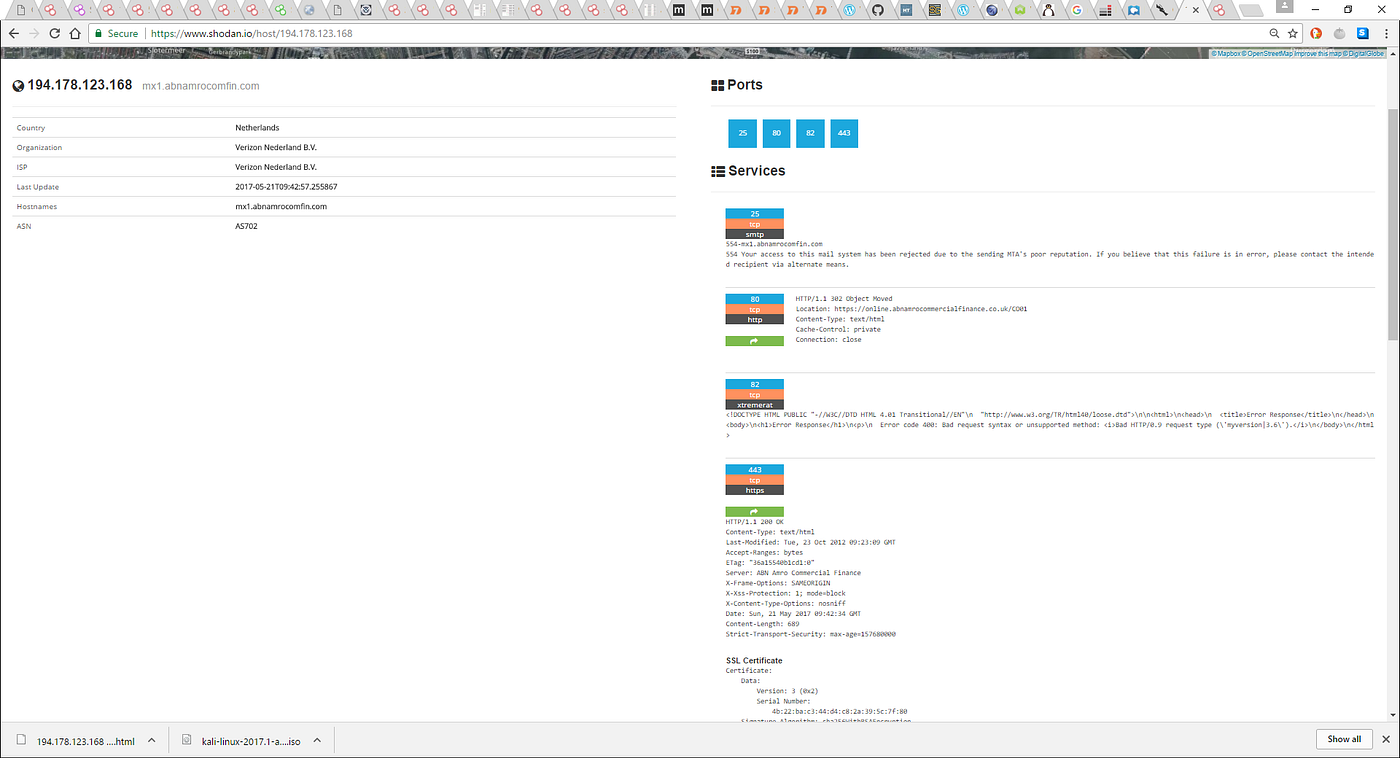Open the port 80 redirect arrow button

click(754, 341)
